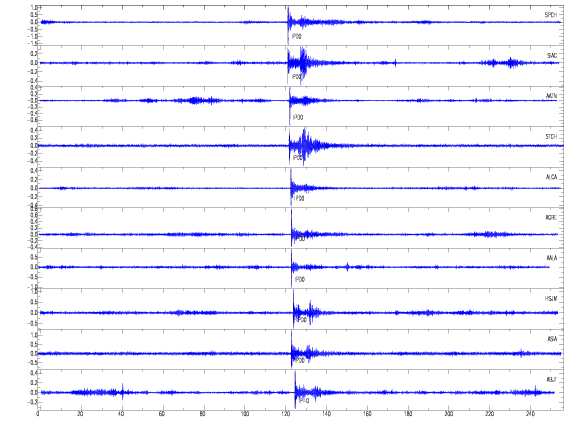Select the HSJM station label
This screenshot has width=580, height=440.
pos(551,298)
